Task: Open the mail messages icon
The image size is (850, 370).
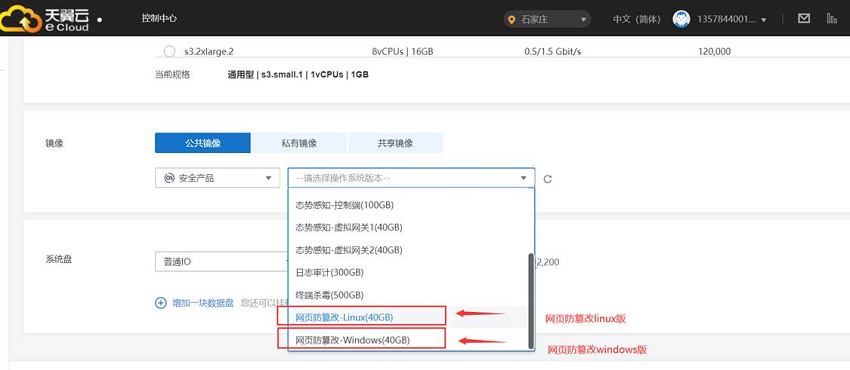Action: coord(804,18)
